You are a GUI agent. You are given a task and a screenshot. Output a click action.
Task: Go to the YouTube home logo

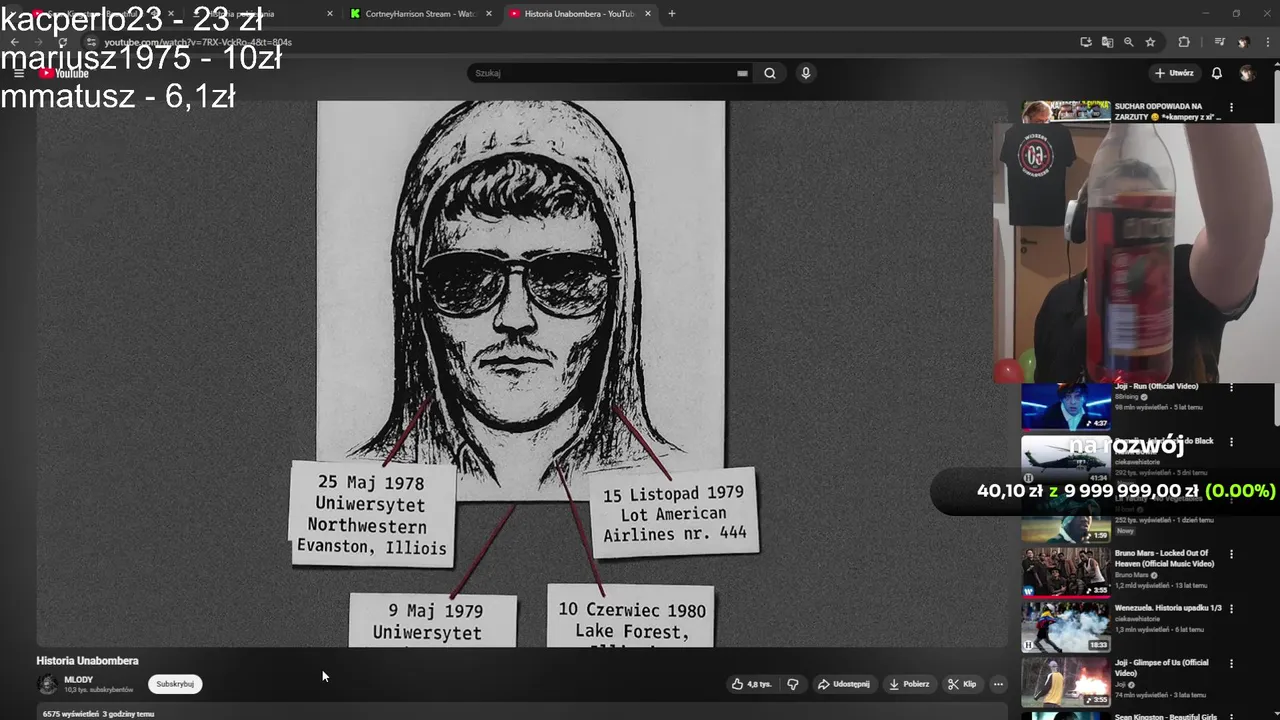[64, 73]
